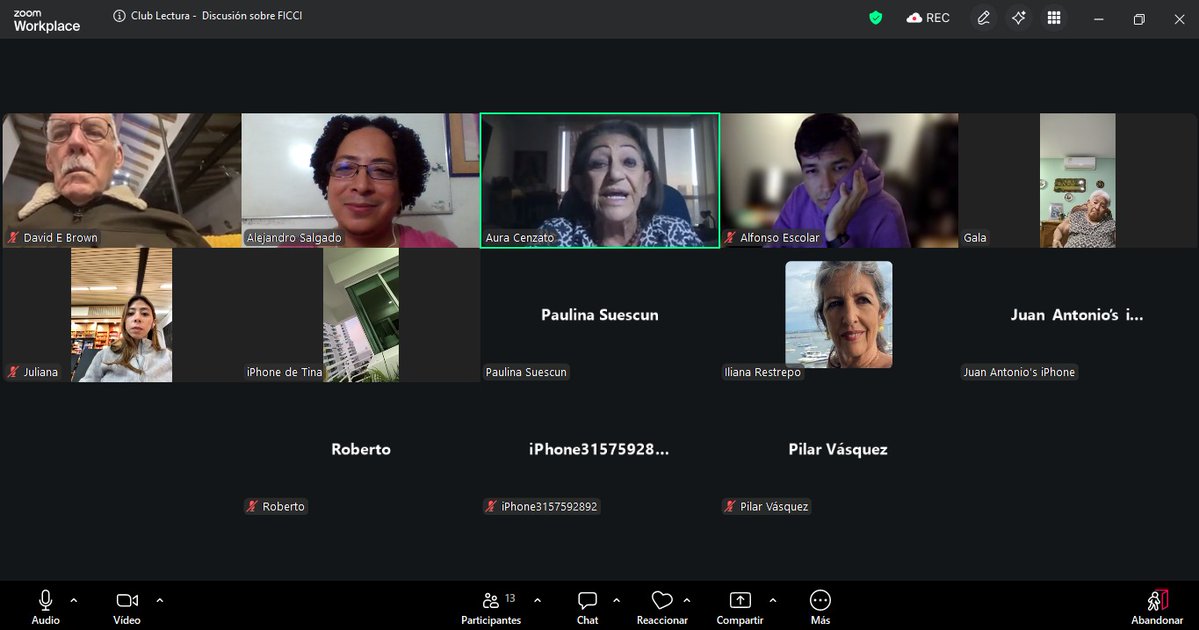The image size is (1199, 630).
Task: Click the meeting title Club Lectura
Action: [216, 16]
